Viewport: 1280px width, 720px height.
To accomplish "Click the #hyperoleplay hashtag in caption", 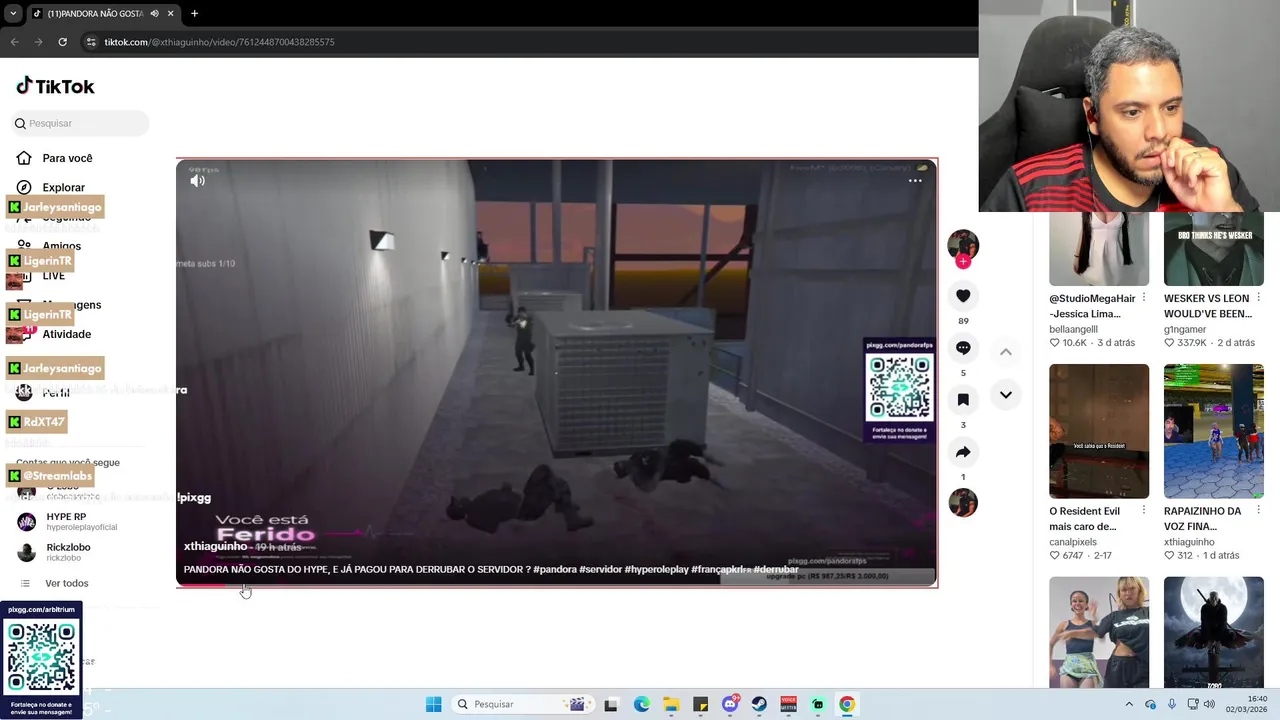I will 656,570.
